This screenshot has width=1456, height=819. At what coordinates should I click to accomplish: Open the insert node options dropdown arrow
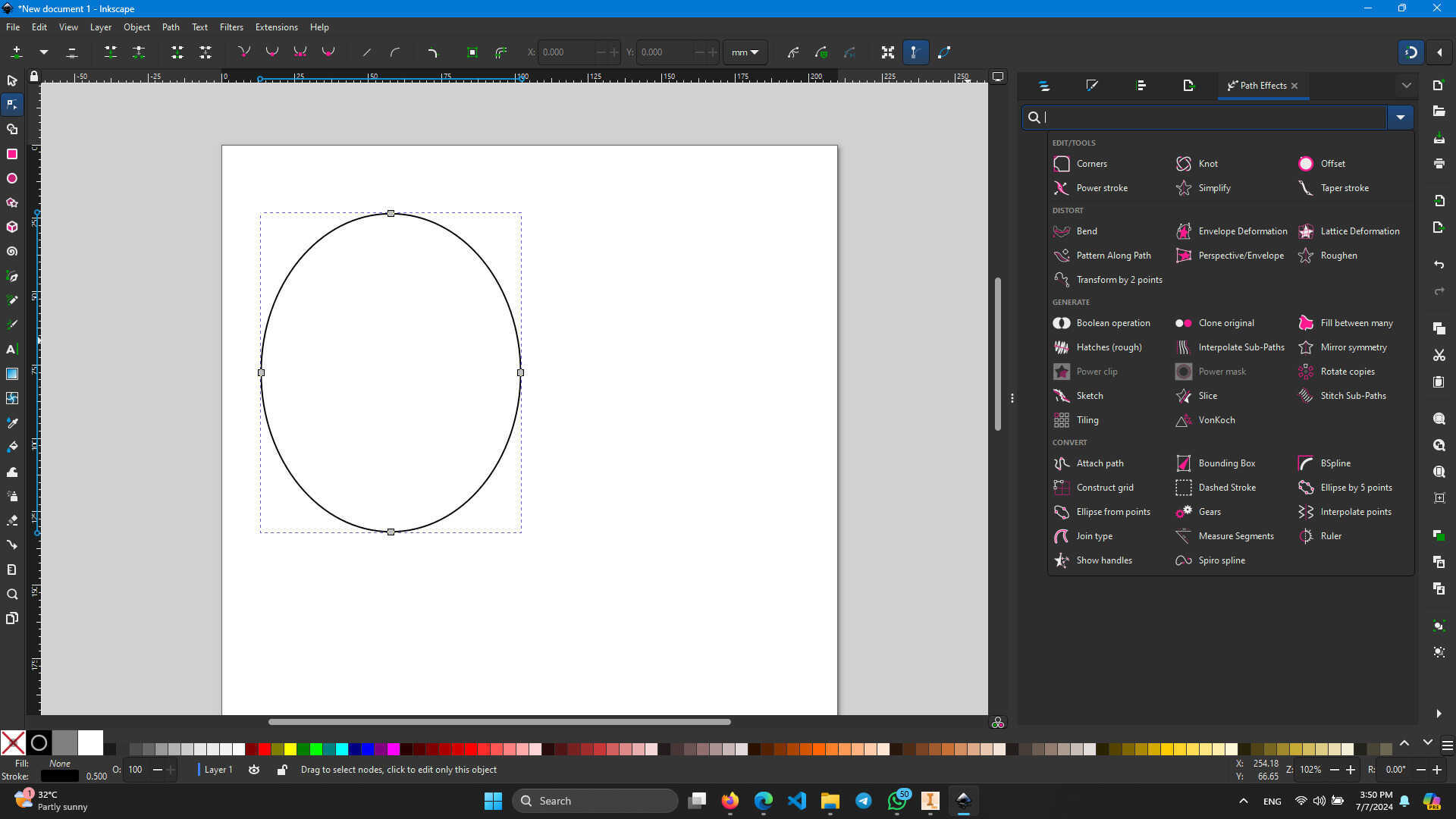(44, 52)
